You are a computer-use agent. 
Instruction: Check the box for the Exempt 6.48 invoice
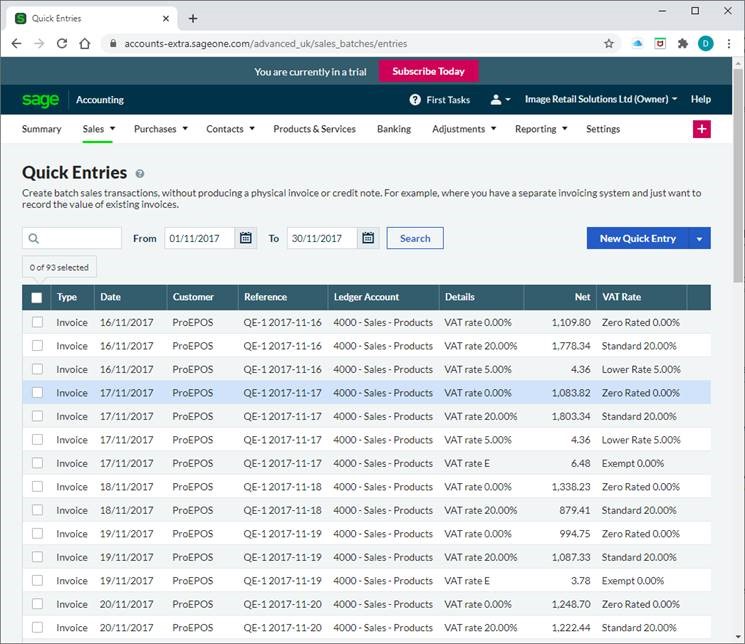click(37, 463)
